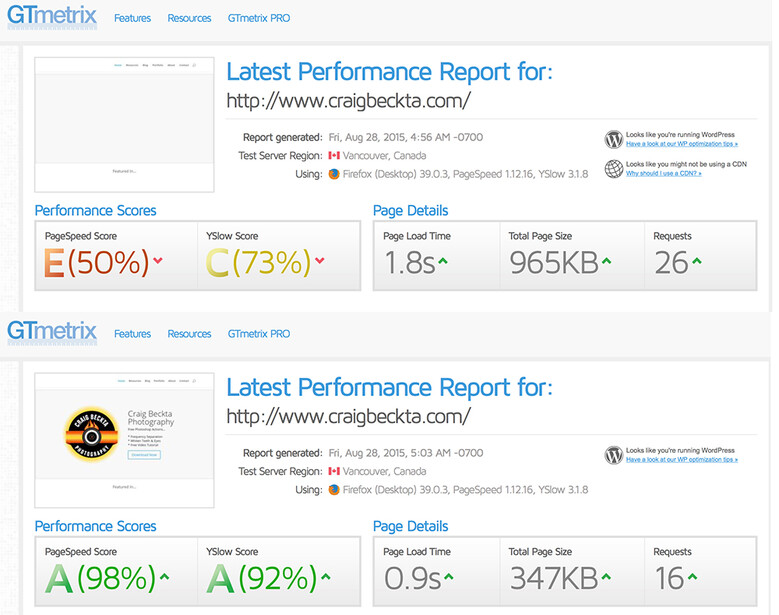Click the red down arrow beside E(50%)

[158, 260]
